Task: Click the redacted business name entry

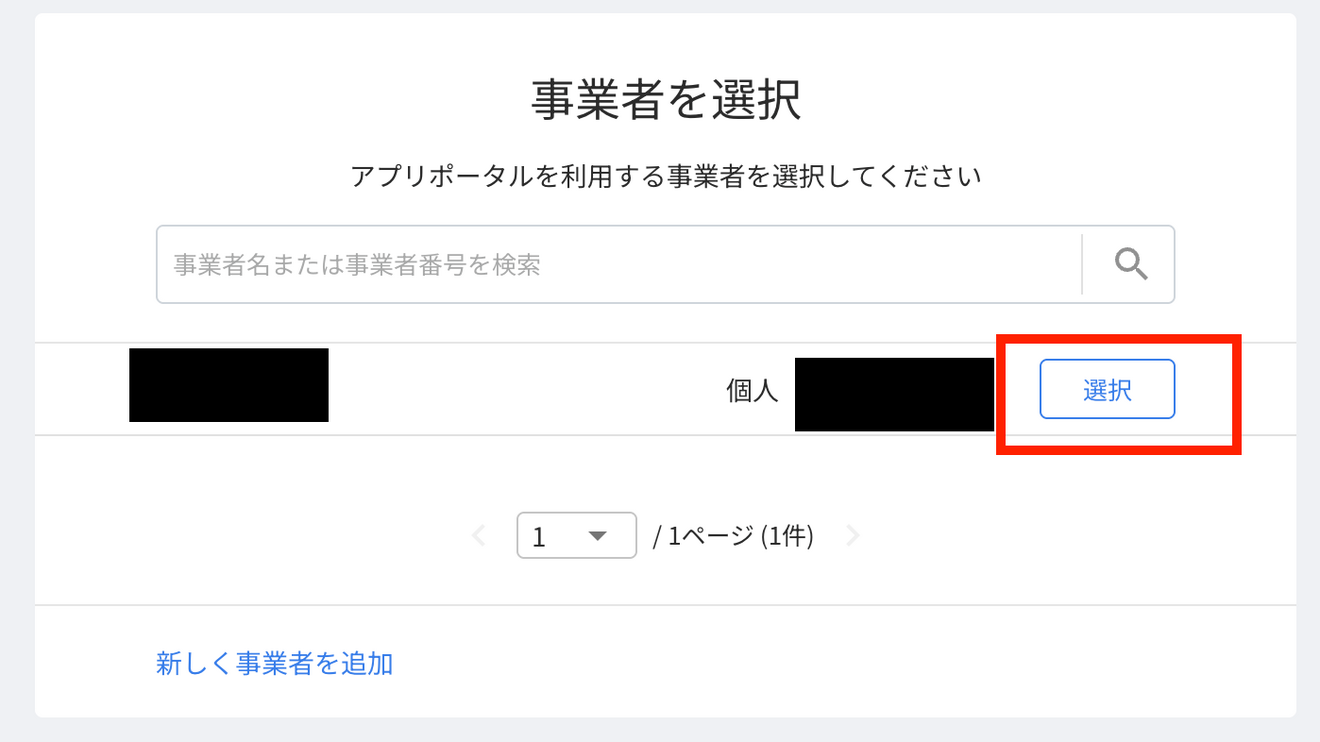Action: (x=228, y=386)
